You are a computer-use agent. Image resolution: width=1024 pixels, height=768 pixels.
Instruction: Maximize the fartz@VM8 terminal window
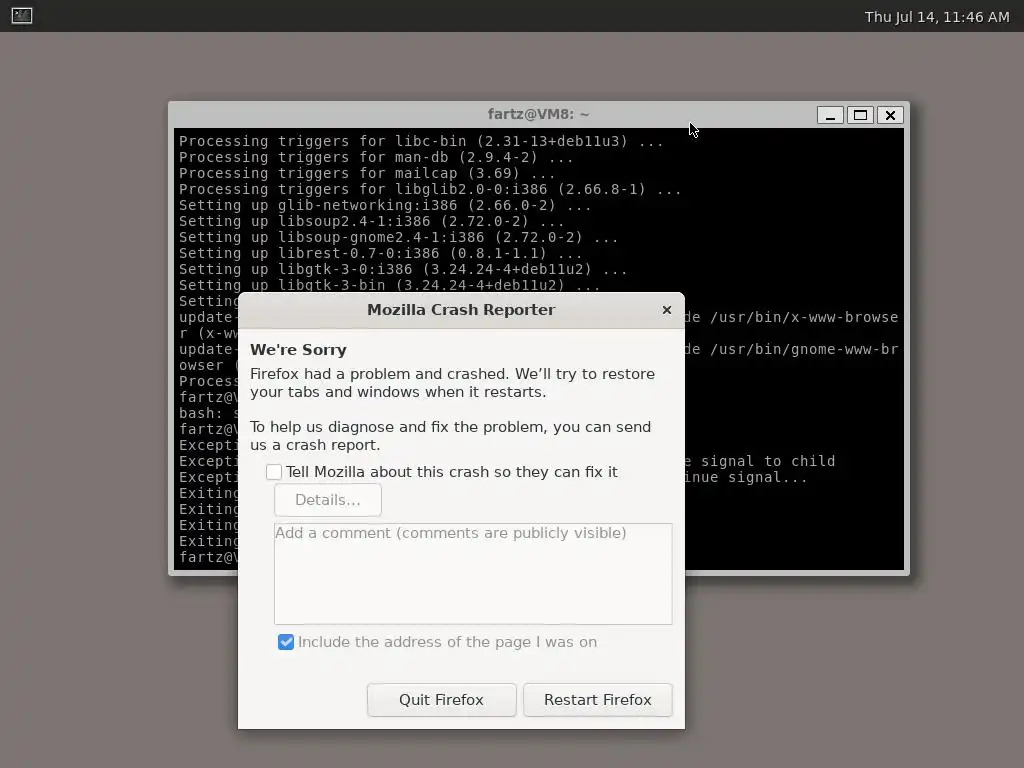click(x=860, y=116)
